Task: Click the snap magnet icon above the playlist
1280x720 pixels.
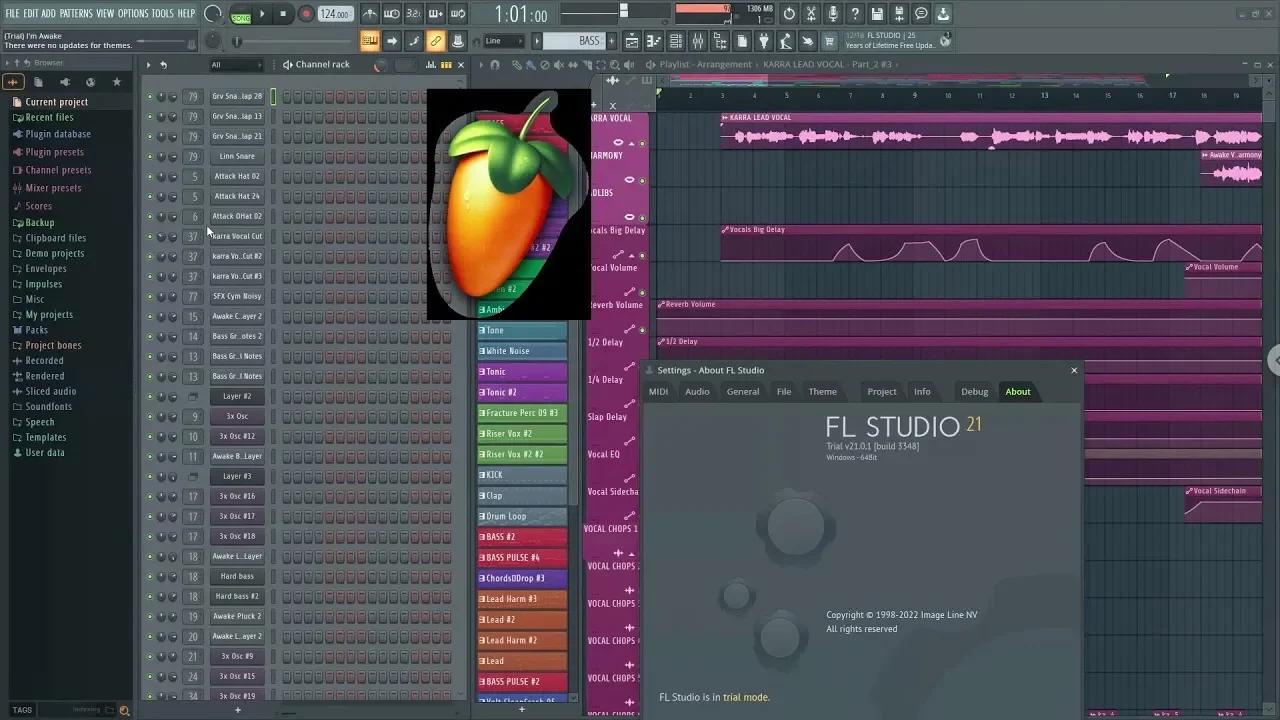Action: point(496,64)
